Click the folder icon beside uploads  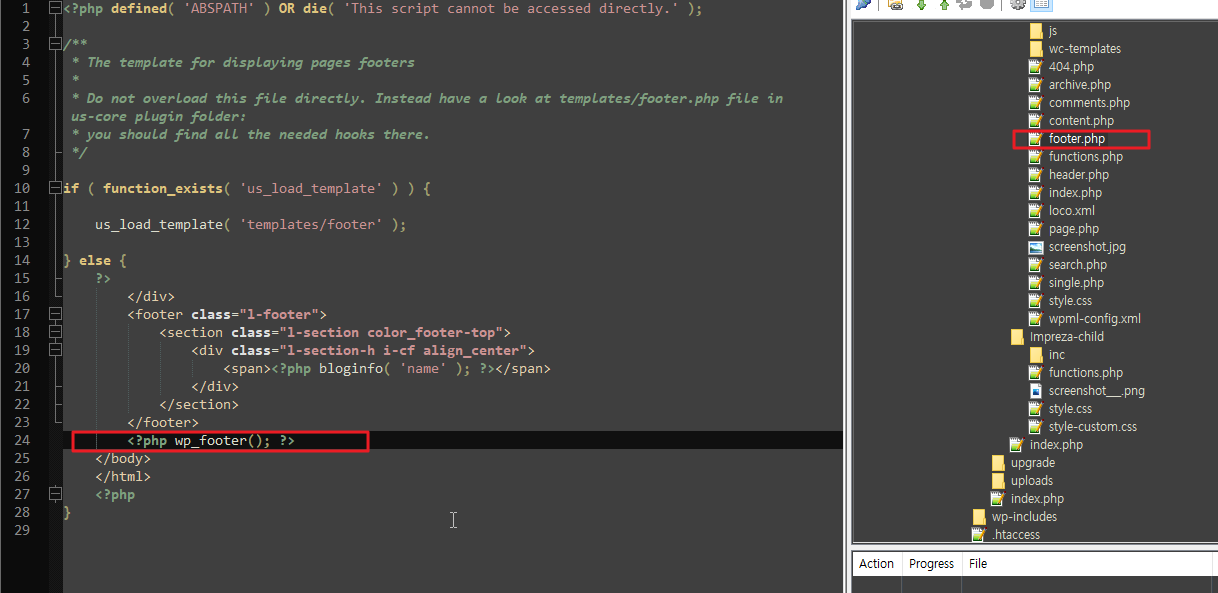998,480
